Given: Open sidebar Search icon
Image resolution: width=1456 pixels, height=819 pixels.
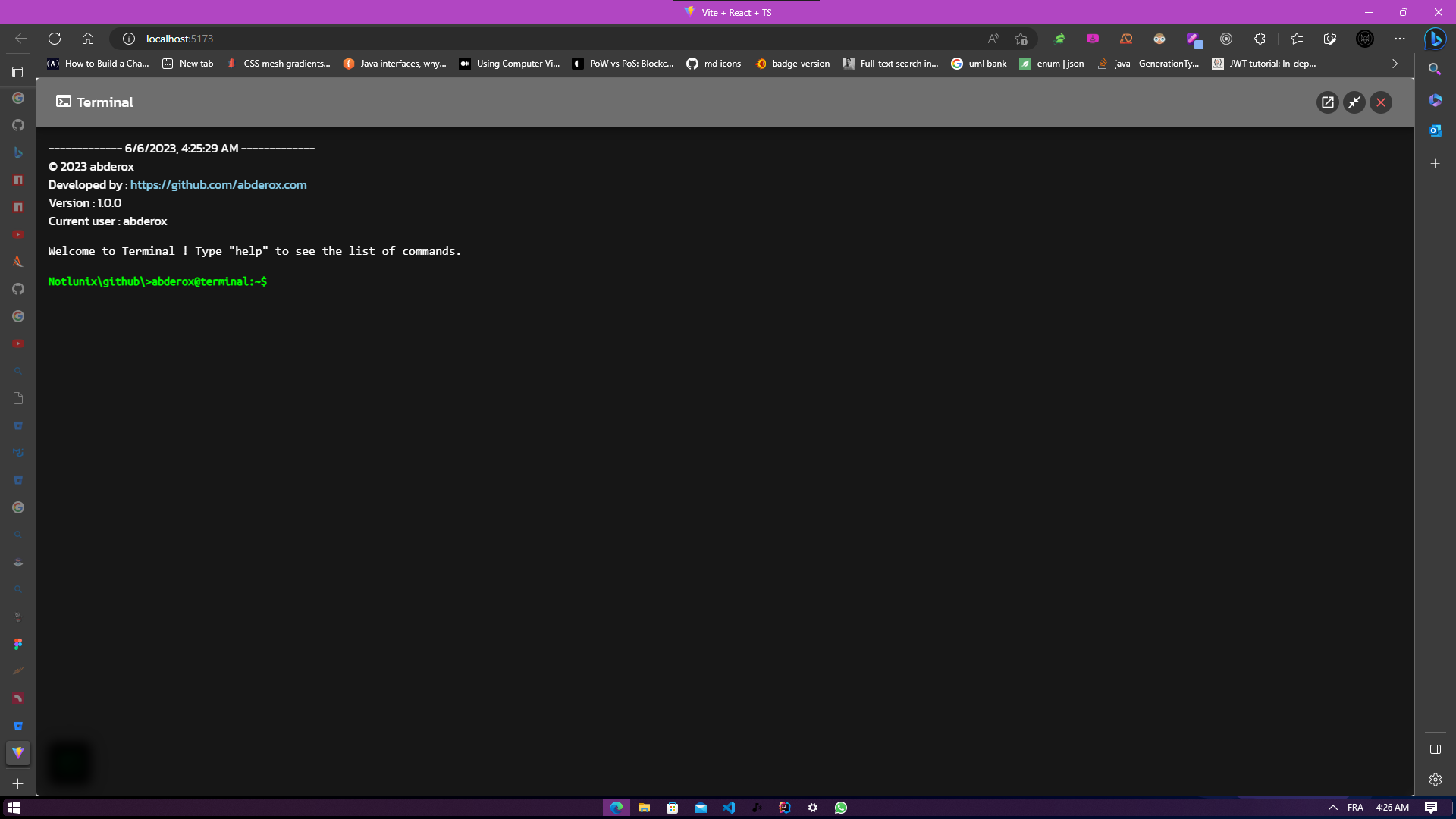Looking at the screenshot, I should pyautogui.click(x=1435, y=69).
